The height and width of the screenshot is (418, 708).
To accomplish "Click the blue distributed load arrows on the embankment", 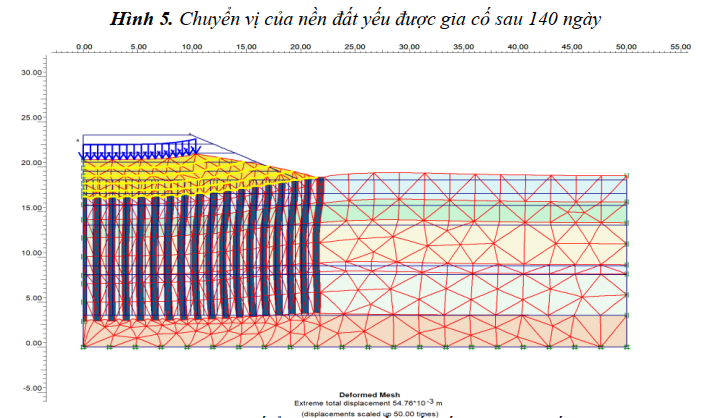I will click(x=138, y=151).
